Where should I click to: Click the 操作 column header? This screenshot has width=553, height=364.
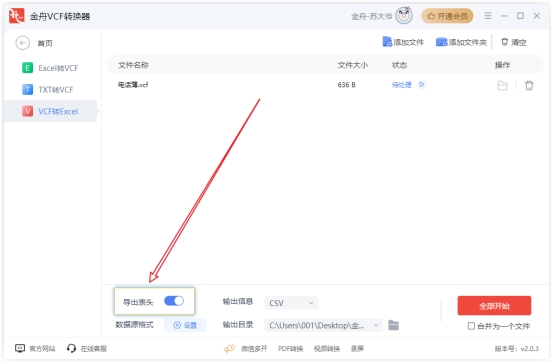(x=502, y=65)
